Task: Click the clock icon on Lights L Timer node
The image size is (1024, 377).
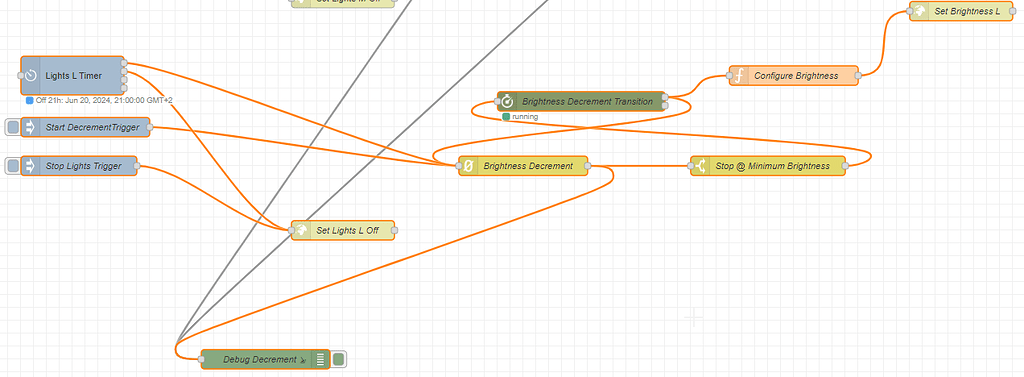Action: (31, 76)
